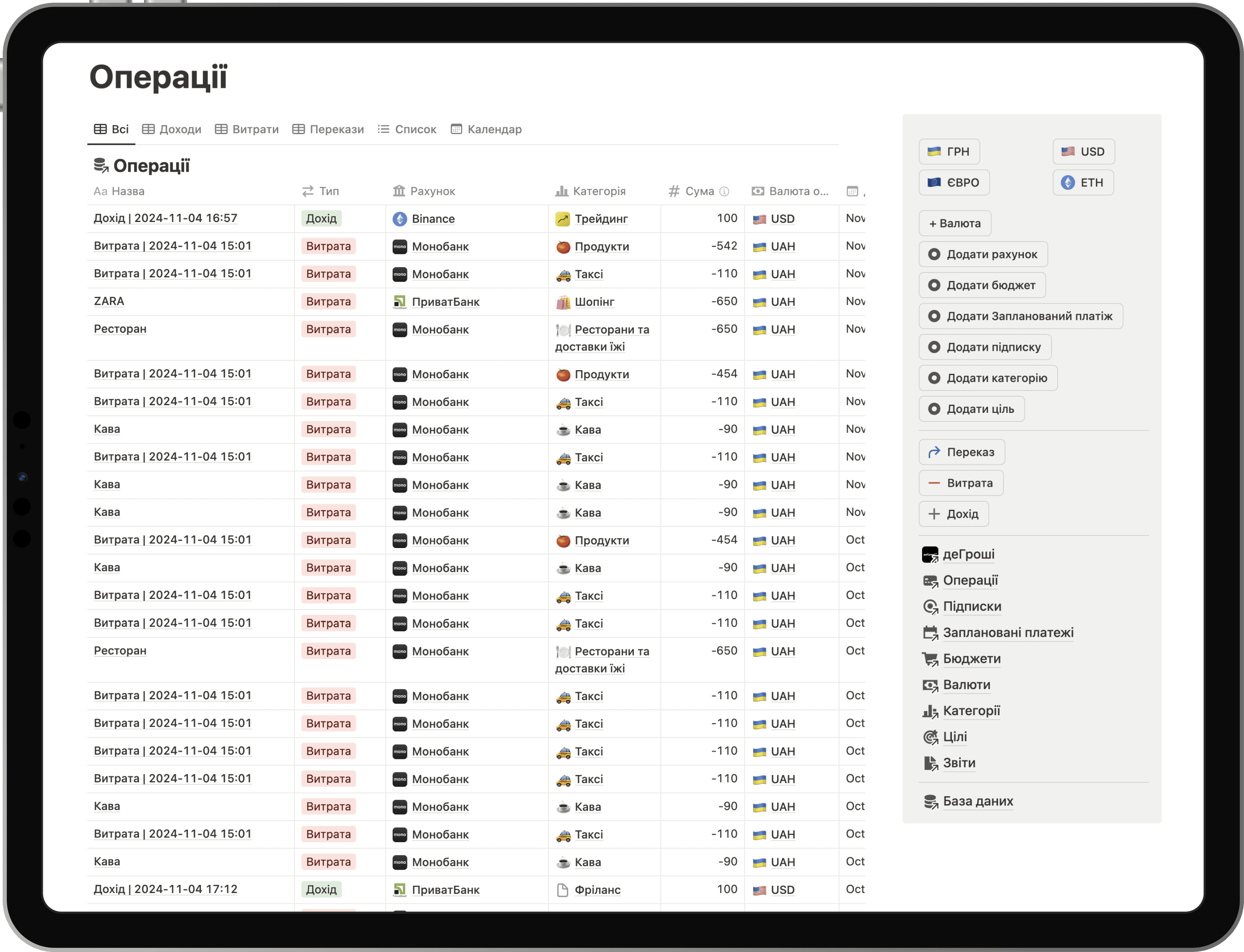The width and height of the screenshot is (1244, 952).
Task: Click the База даних coins icon
Action: [930, 802]
